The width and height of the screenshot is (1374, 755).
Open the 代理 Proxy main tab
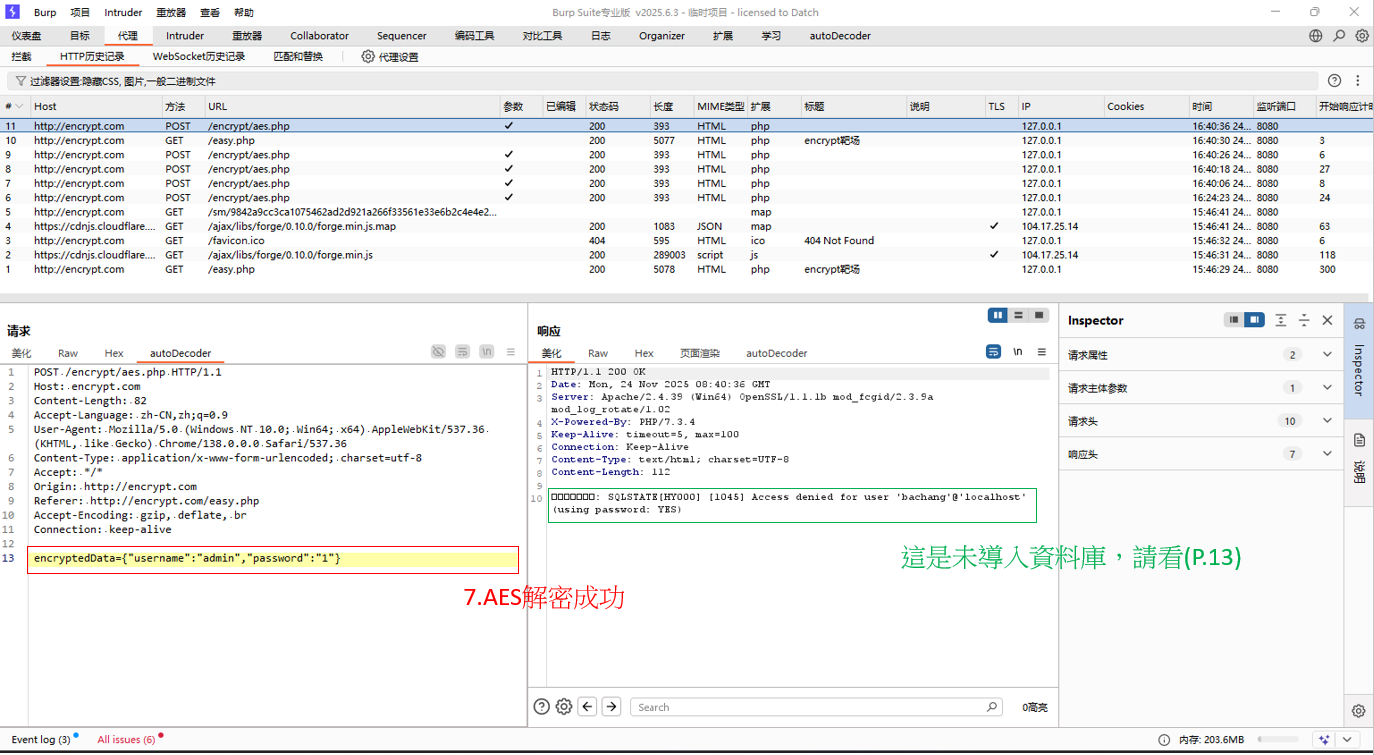[x=127, y=35]
